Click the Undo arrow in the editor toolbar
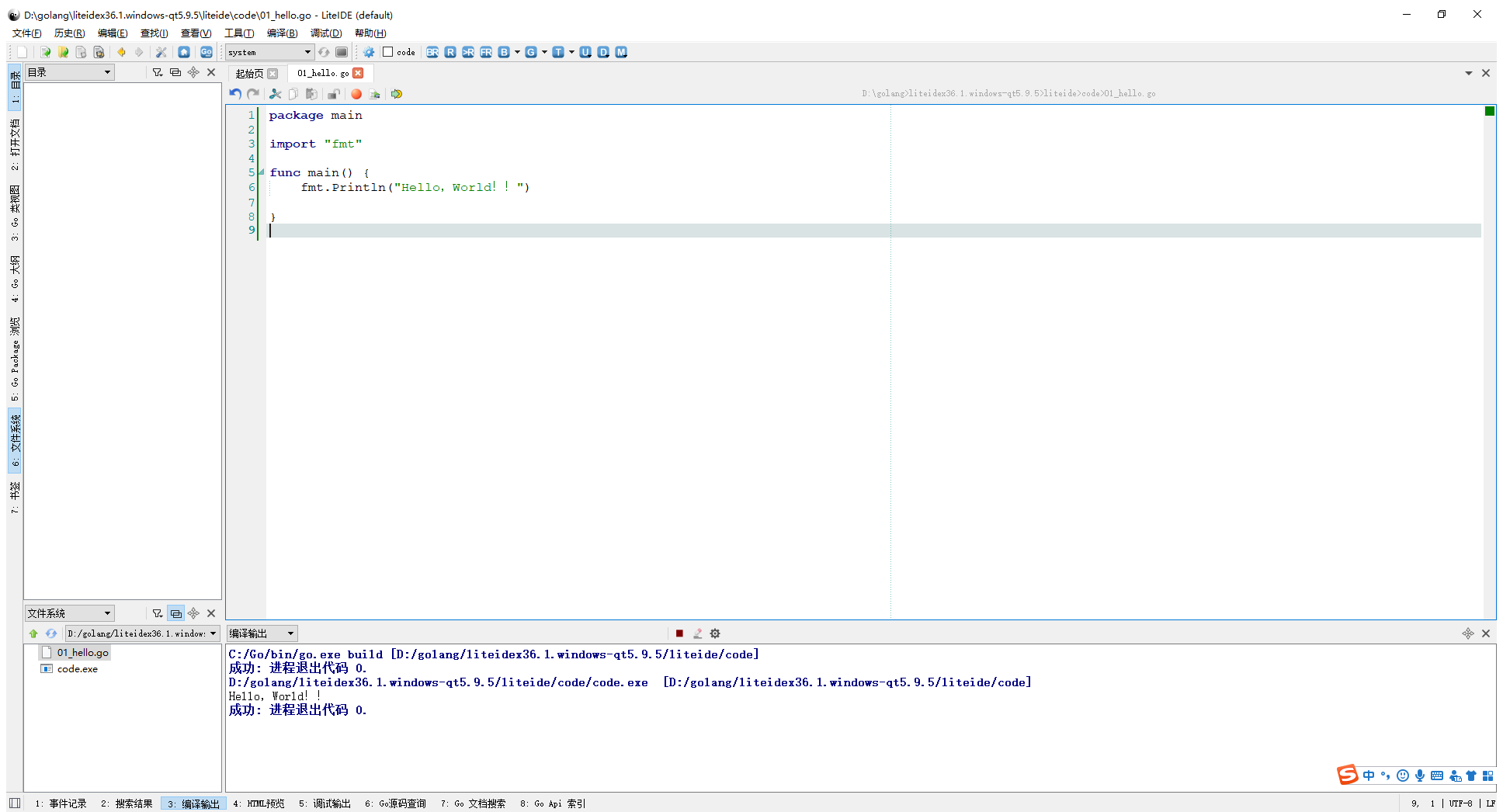The image size is (1503, 812). 235,94
